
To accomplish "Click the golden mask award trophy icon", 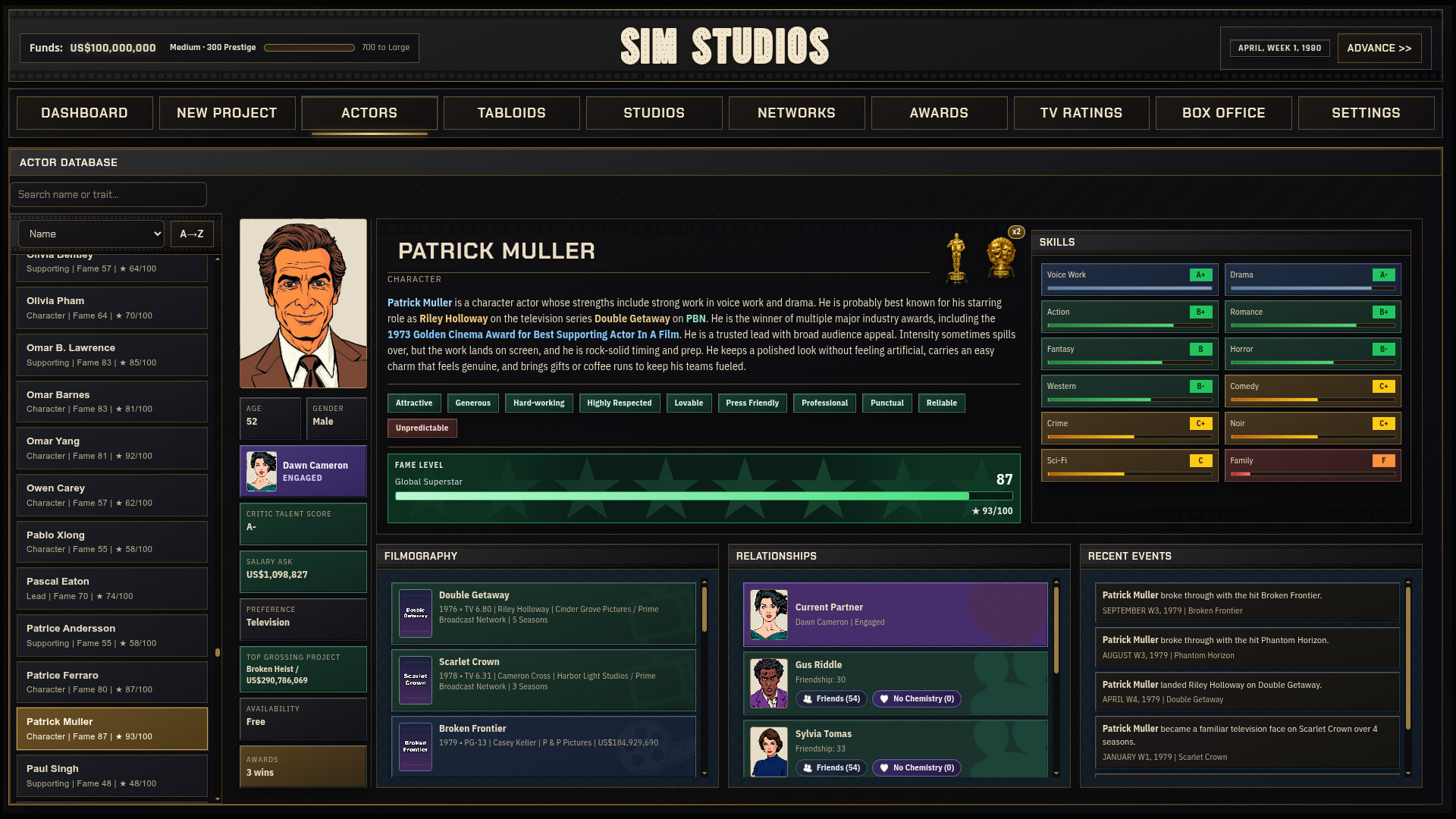I will click(x=1001, y=258).
